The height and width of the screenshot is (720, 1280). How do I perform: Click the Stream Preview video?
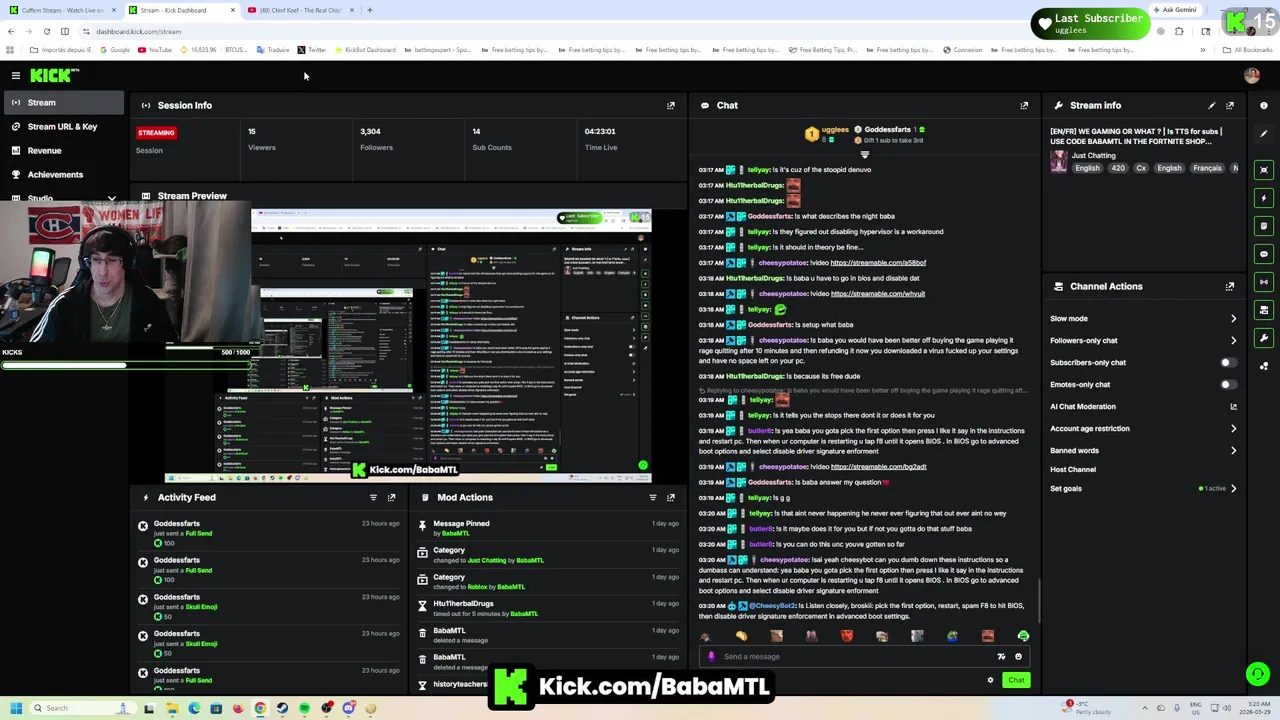409,345
